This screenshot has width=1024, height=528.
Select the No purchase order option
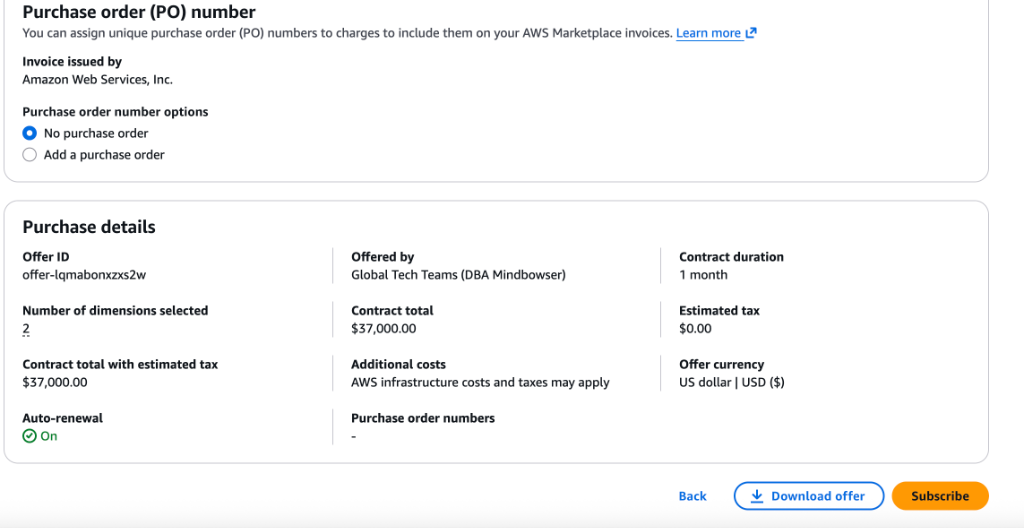30,133
